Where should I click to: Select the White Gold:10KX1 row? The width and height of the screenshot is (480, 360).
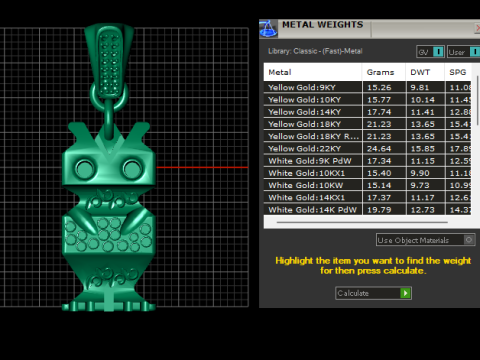pos(367,173)
